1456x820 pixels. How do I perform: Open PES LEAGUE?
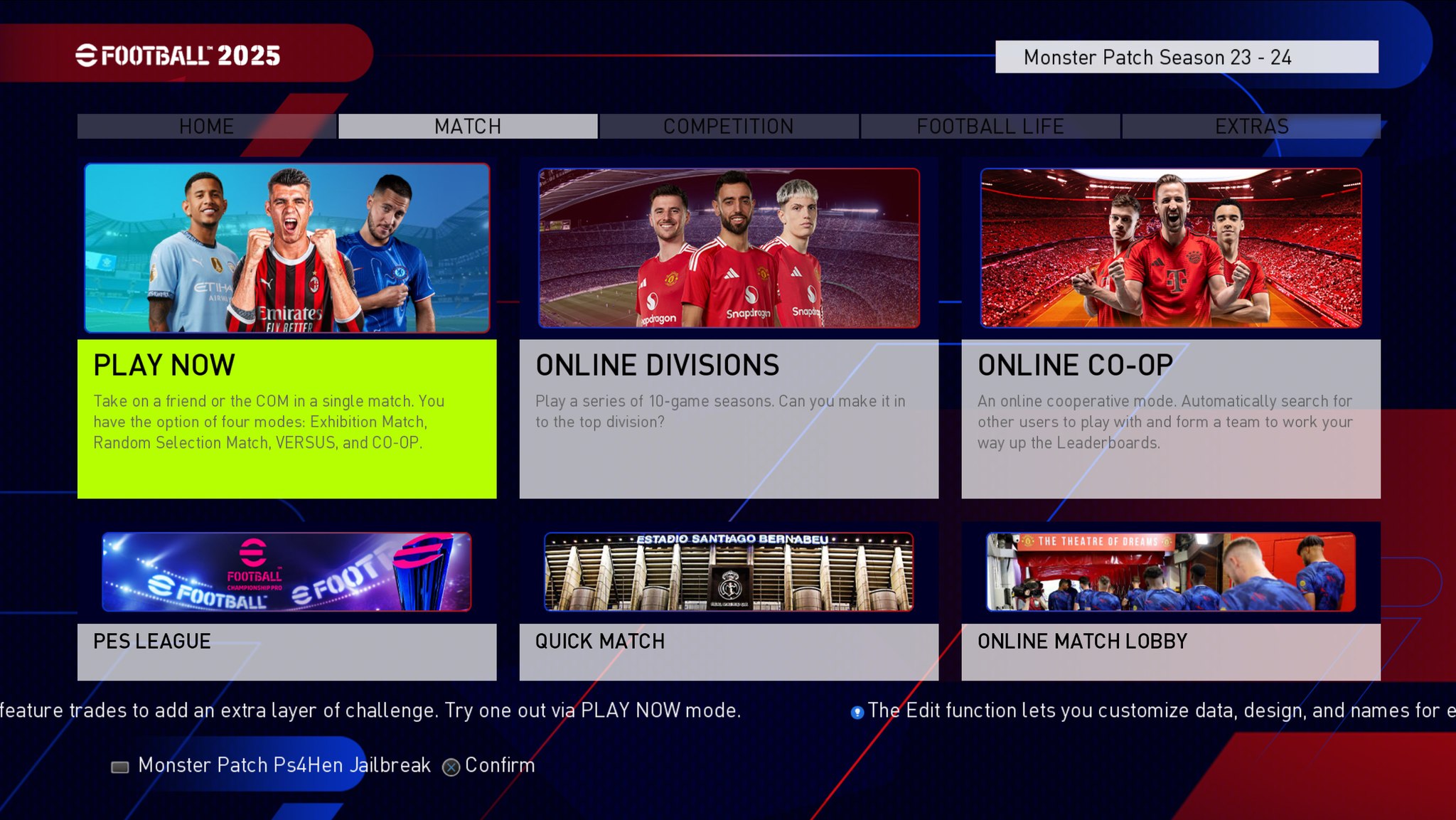click(287, 651)
